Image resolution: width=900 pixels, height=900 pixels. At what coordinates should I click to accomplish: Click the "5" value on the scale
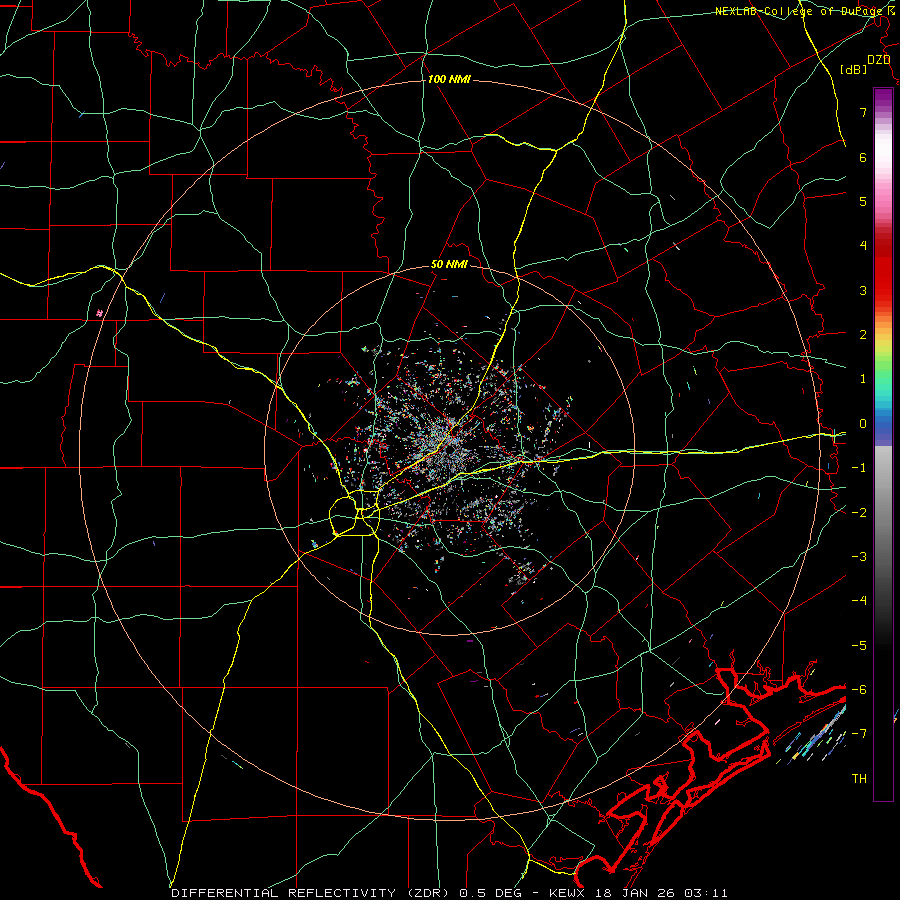pos(863,201)
